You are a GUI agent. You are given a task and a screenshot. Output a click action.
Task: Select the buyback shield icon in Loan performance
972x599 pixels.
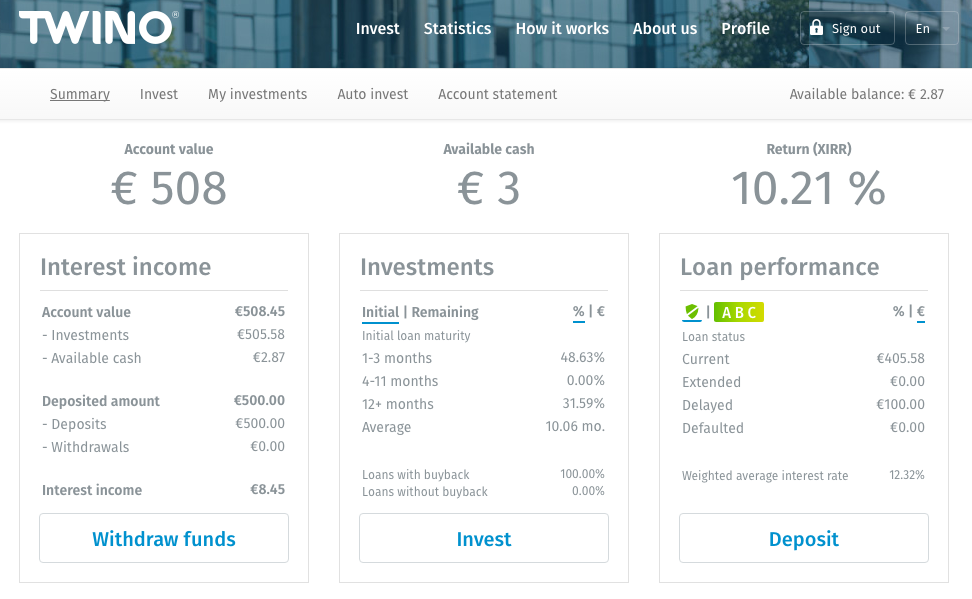tap(691, 312)
